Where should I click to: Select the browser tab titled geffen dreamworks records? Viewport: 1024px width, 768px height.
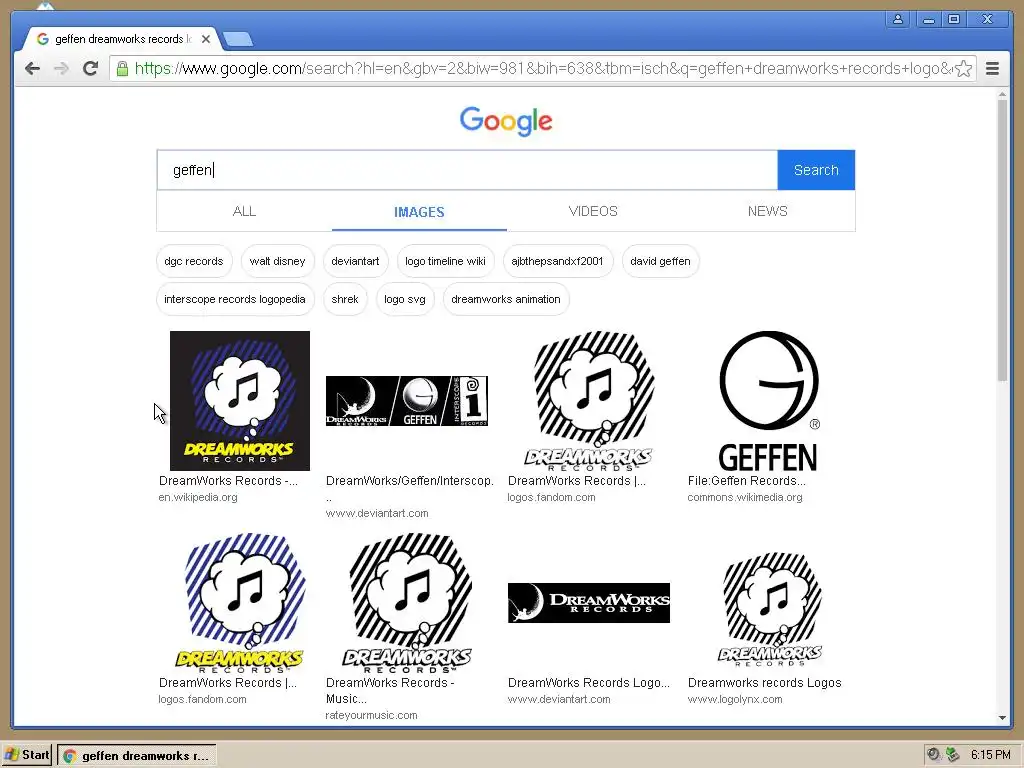(x=121, y=39)
